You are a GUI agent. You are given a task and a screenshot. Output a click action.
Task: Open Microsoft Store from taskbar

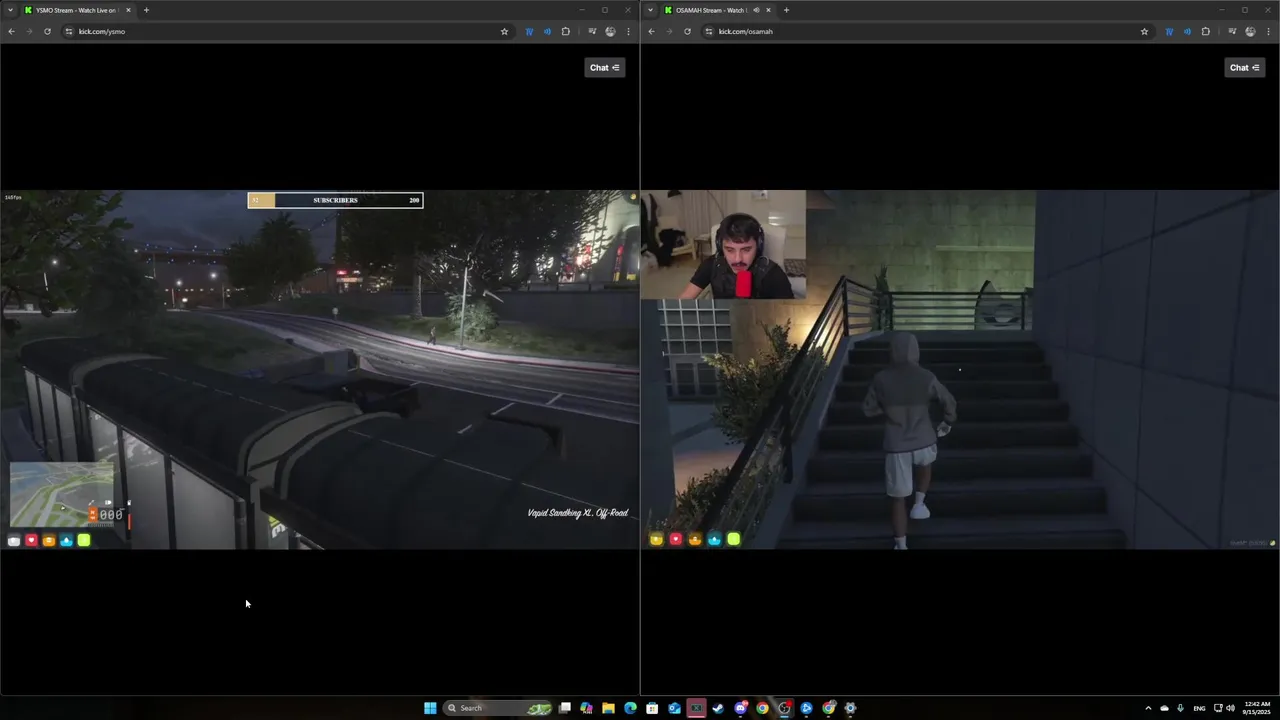pyautogui.click(x=652, y=708)
